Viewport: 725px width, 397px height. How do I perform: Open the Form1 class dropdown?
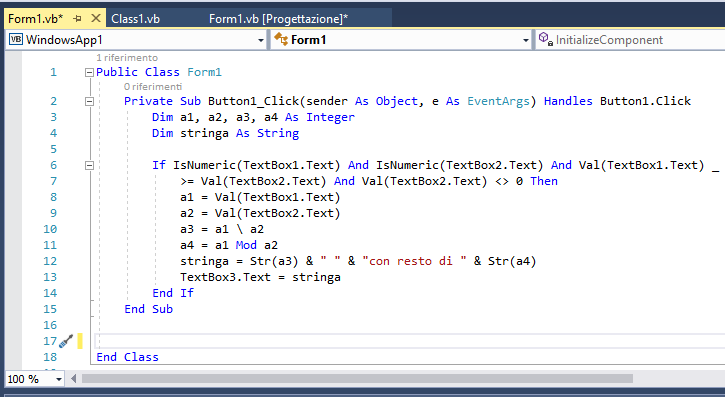pos(526,40)
